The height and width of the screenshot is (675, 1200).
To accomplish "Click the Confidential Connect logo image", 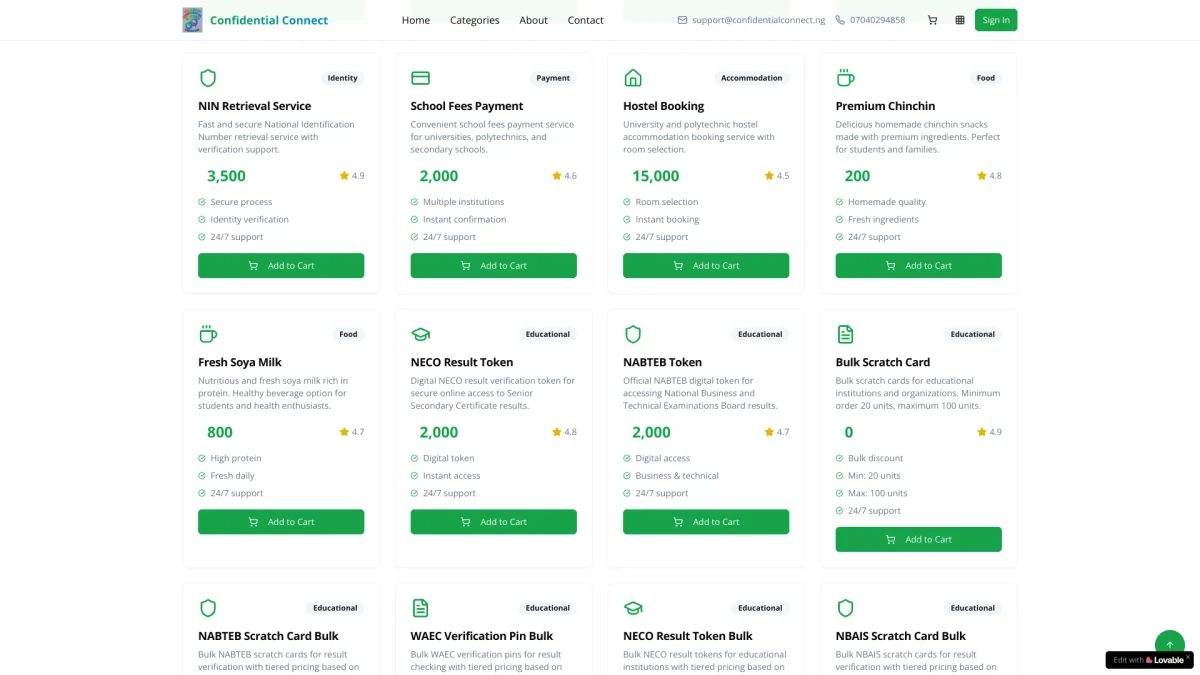I will pyautogui.click(x=192, y=20).
